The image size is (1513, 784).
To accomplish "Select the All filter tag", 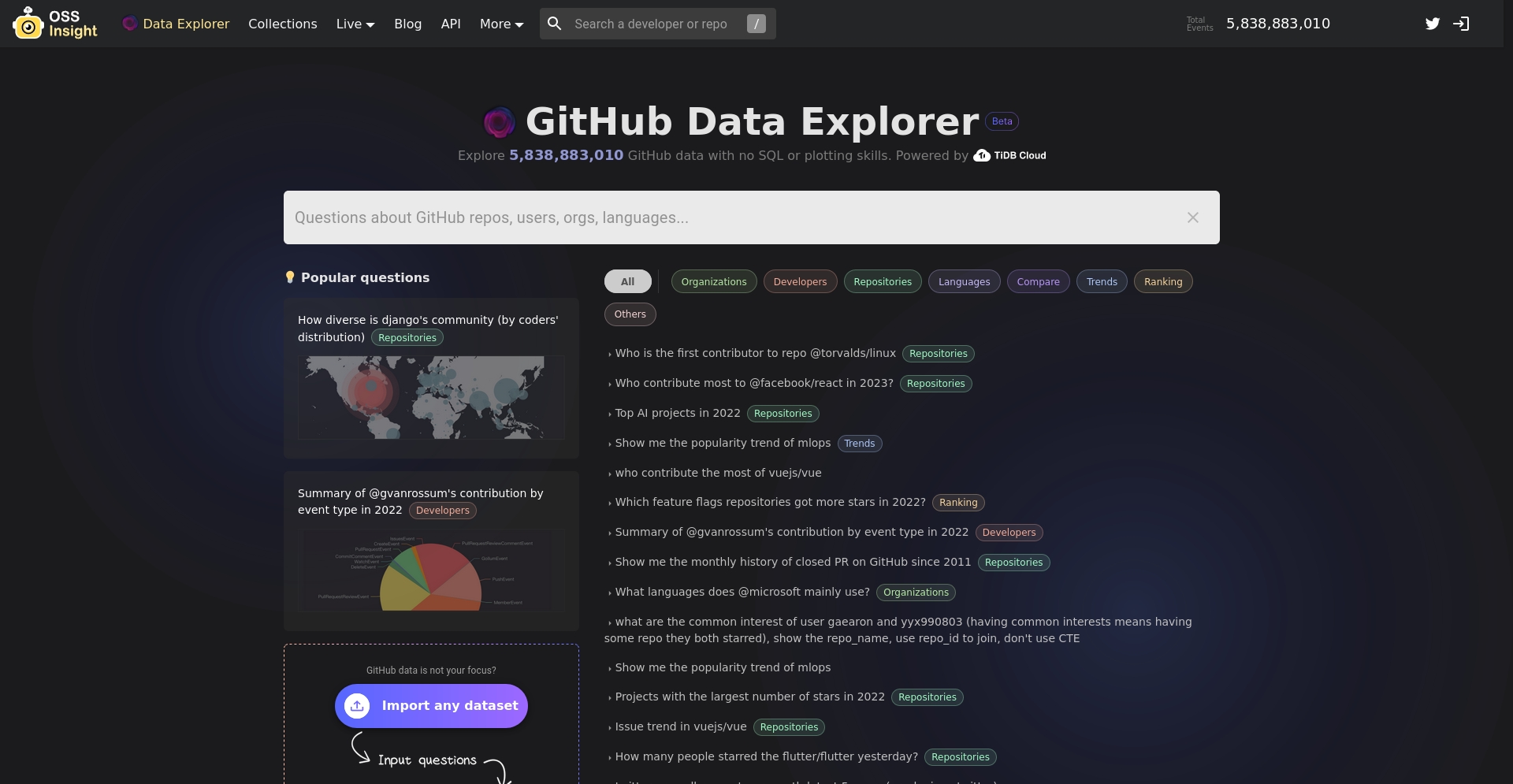I will tap(627, 281).
